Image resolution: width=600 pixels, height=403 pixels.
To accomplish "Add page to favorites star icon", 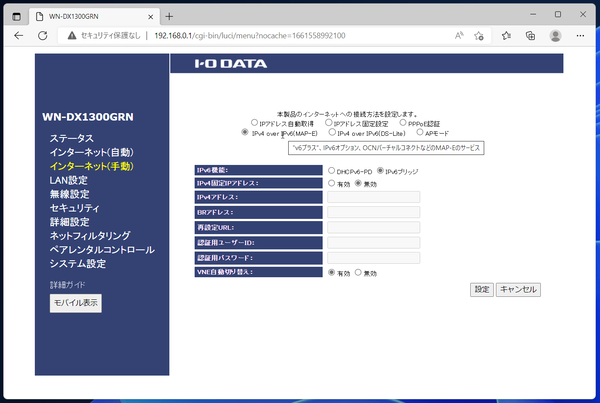I will pyautogui.click(x=481, y=35).
